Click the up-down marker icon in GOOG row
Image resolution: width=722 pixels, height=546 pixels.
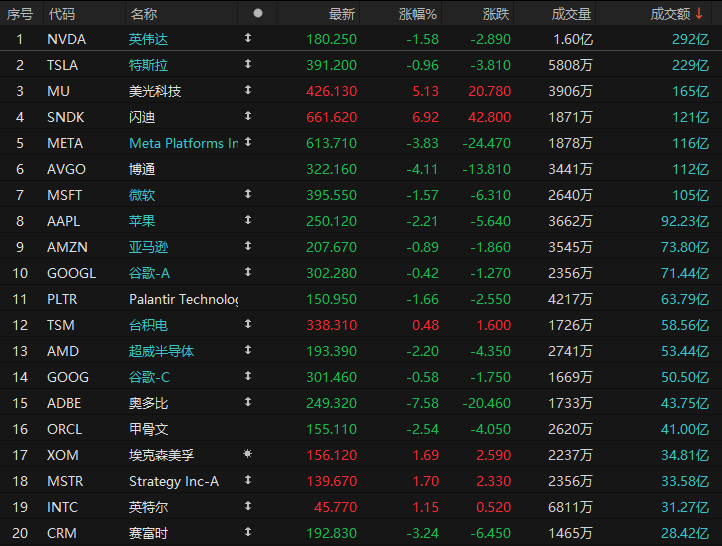[248, 376]
